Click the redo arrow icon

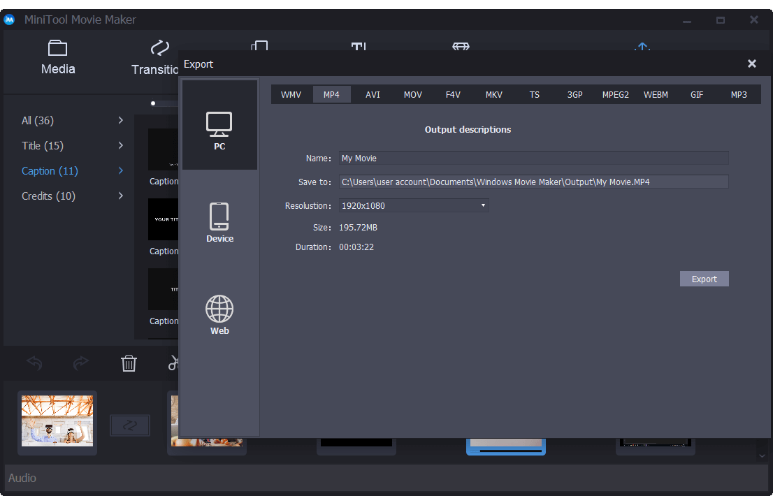(81, 363)
